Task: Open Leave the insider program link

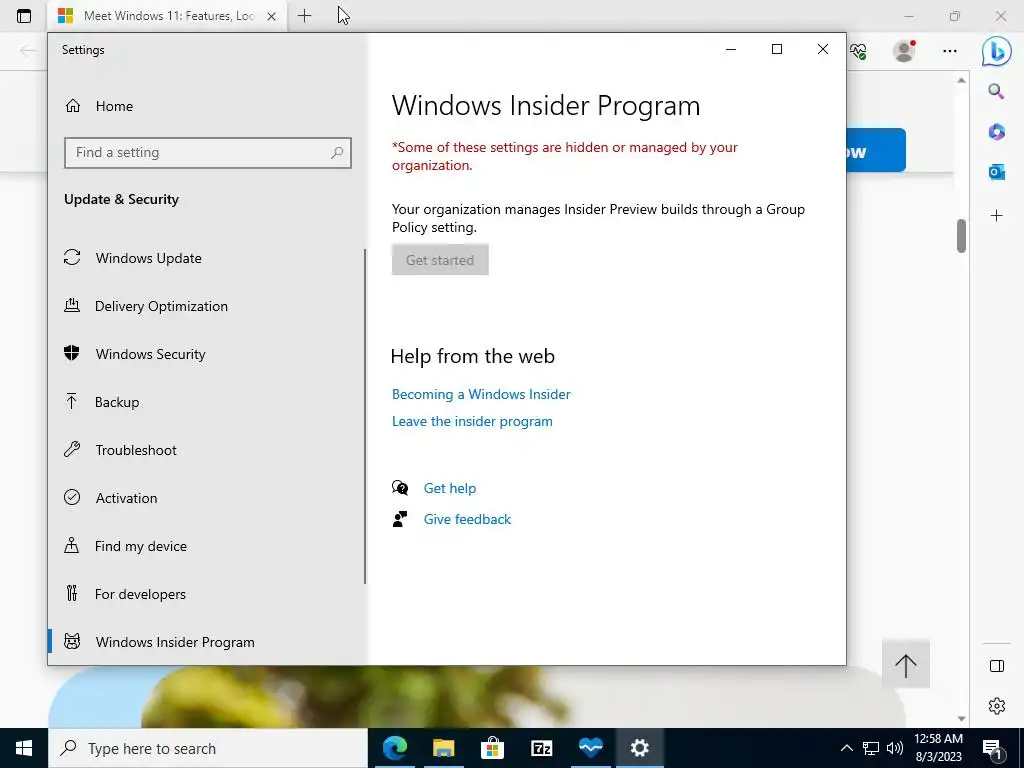Action: pos(472,421)
